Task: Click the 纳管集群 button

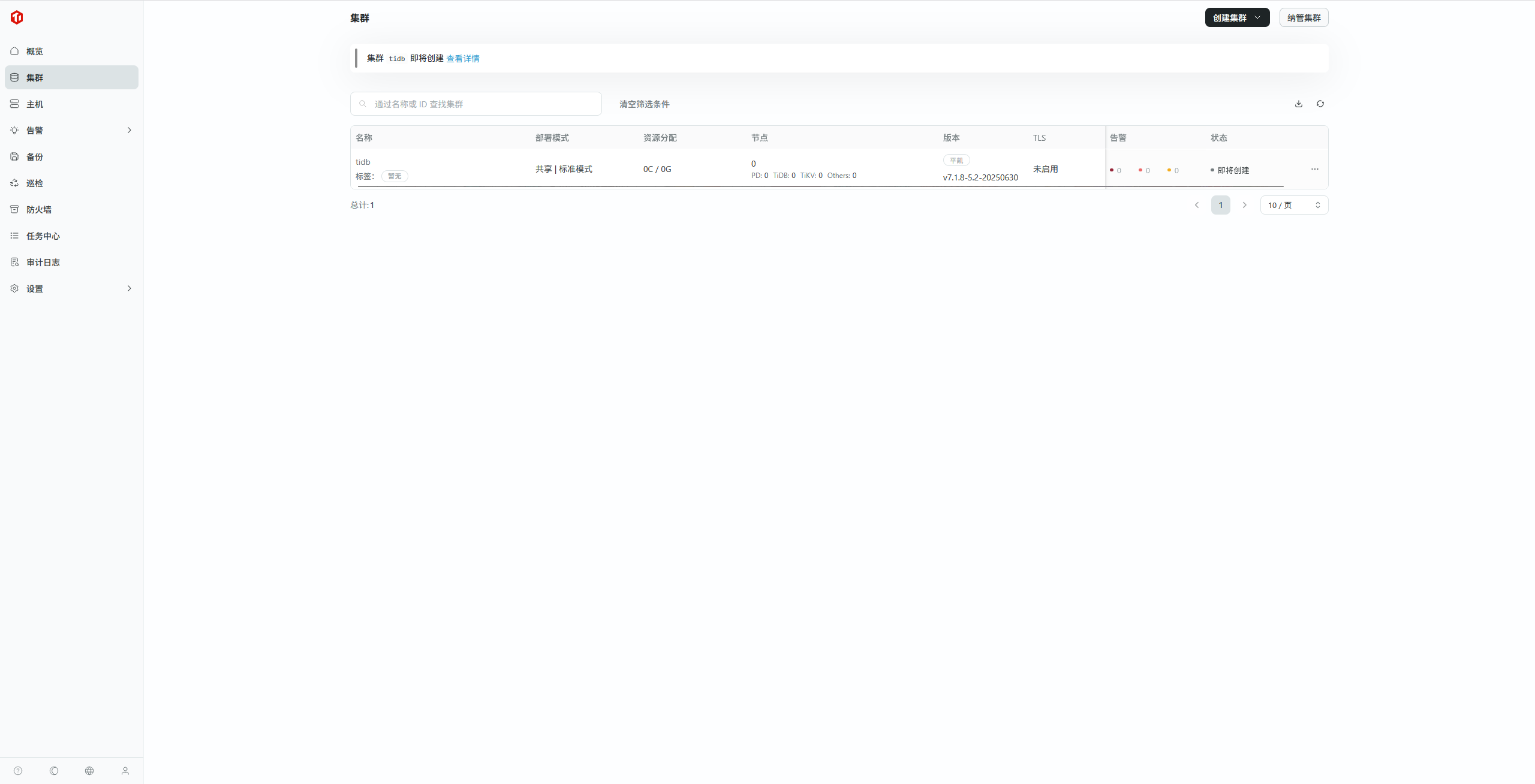Action: (1304, 17)
